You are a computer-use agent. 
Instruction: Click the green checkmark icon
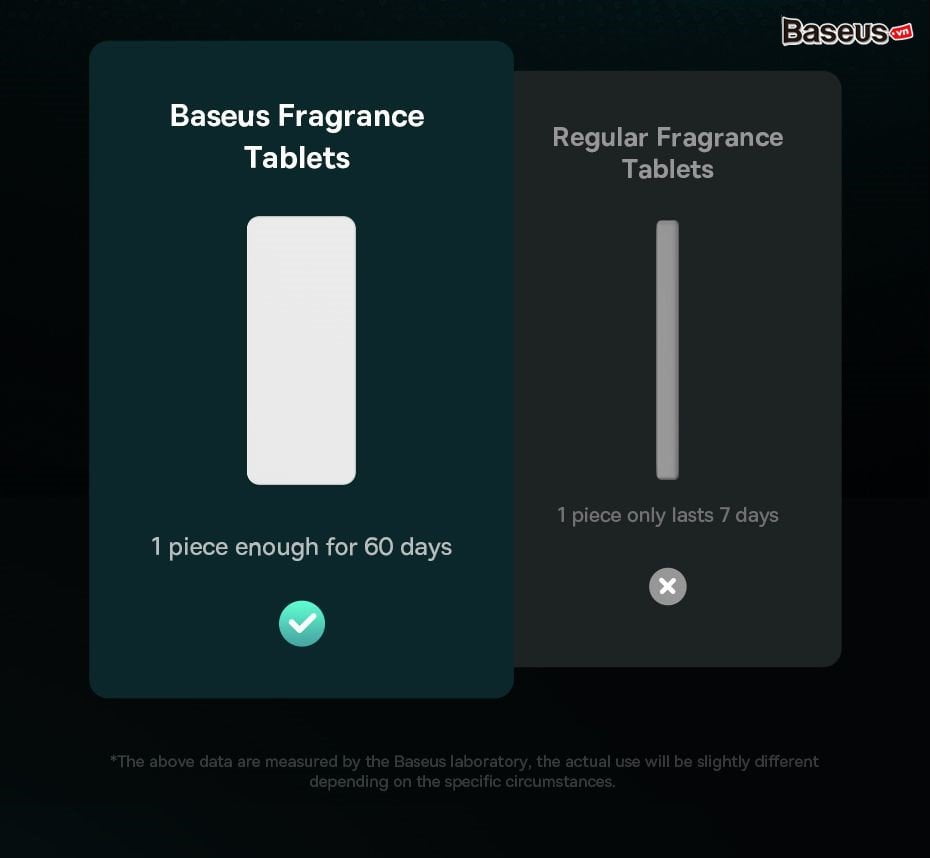tap(302, 623)
